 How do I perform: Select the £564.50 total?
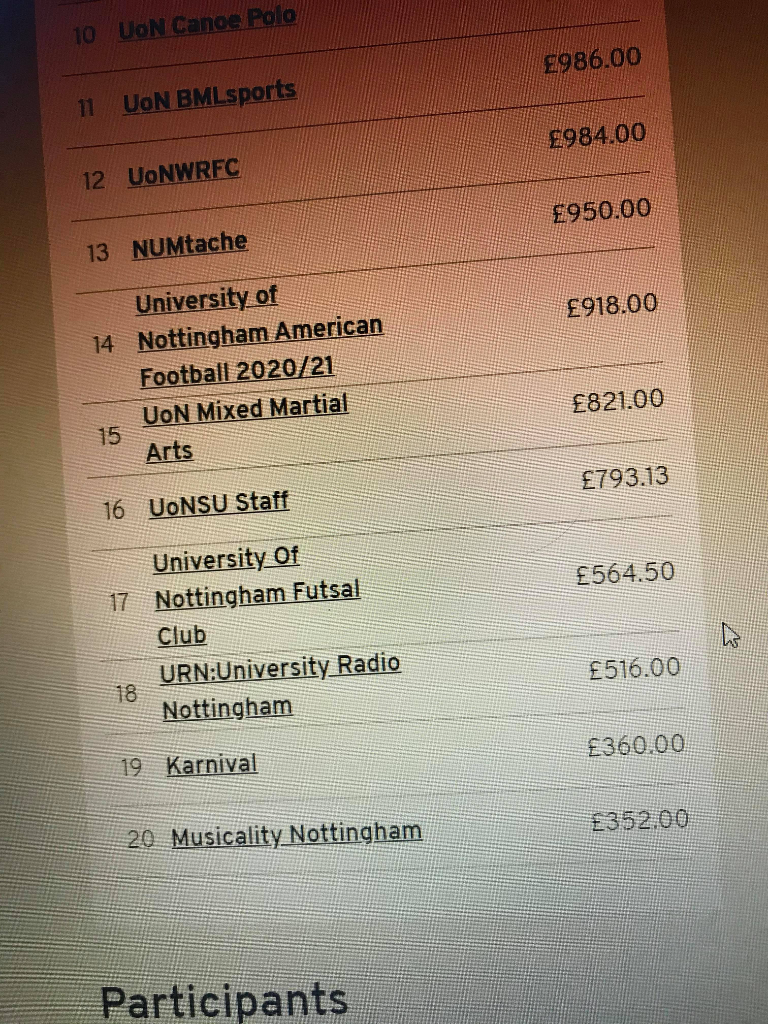tap(625, 575)
